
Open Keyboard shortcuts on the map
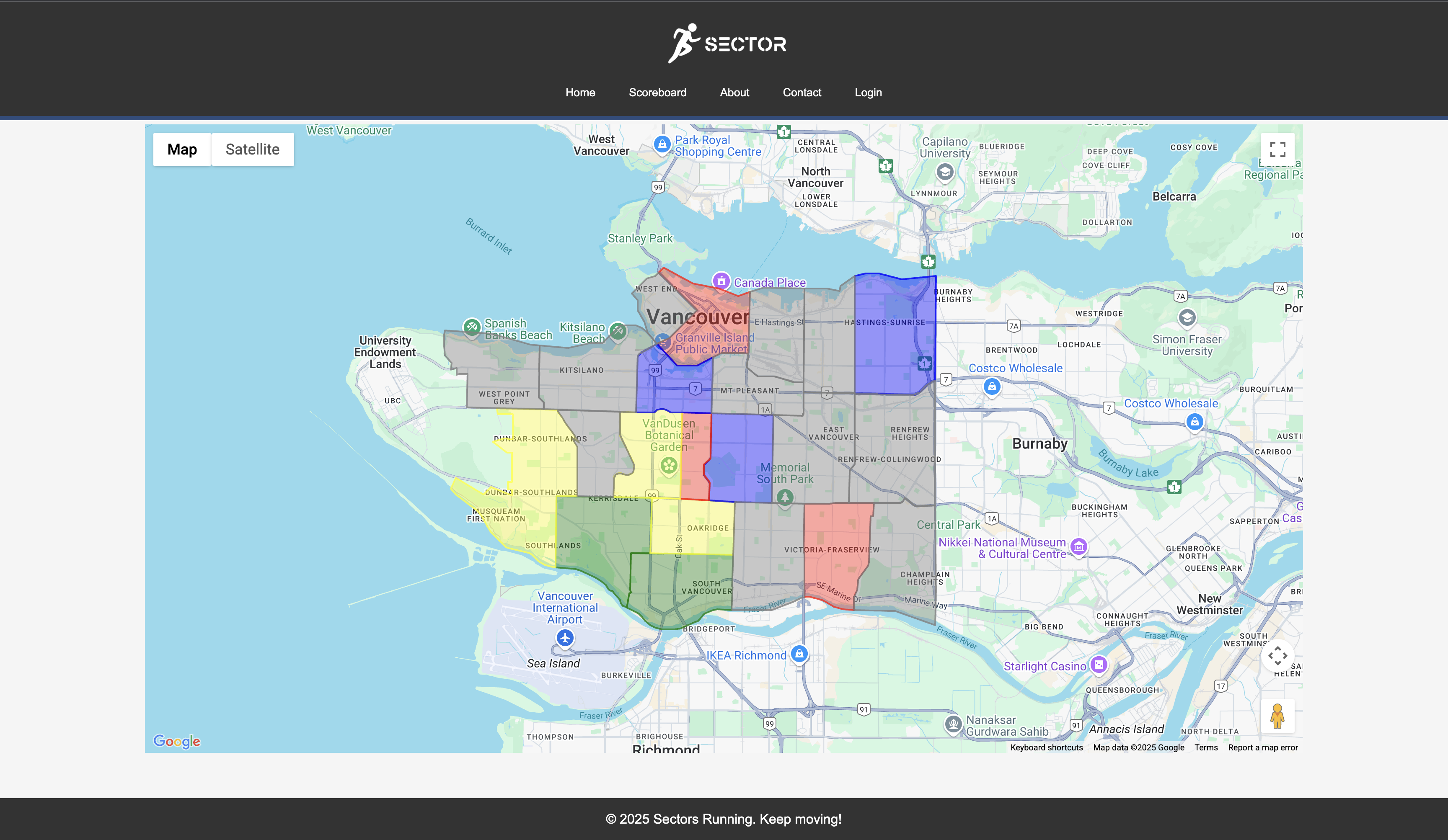tap(1046, 747)
